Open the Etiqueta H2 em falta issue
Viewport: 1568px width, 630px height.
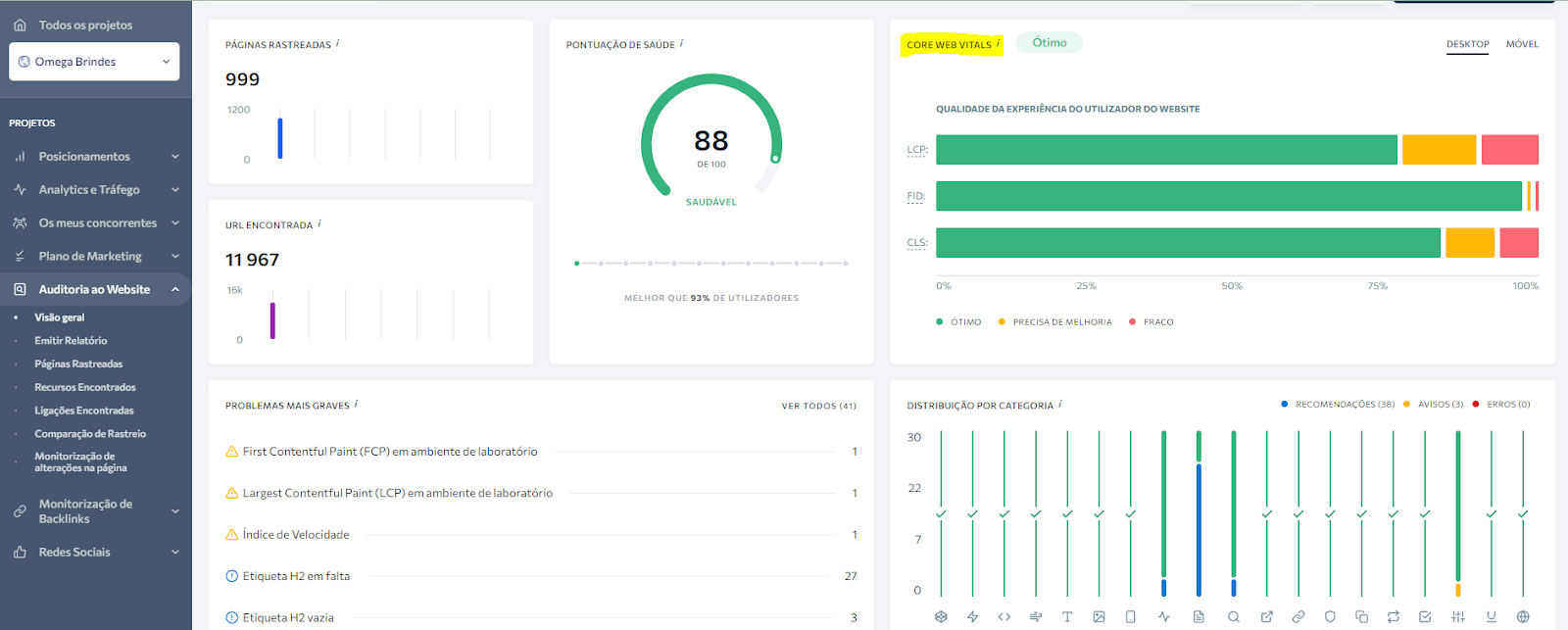point(296,576)
